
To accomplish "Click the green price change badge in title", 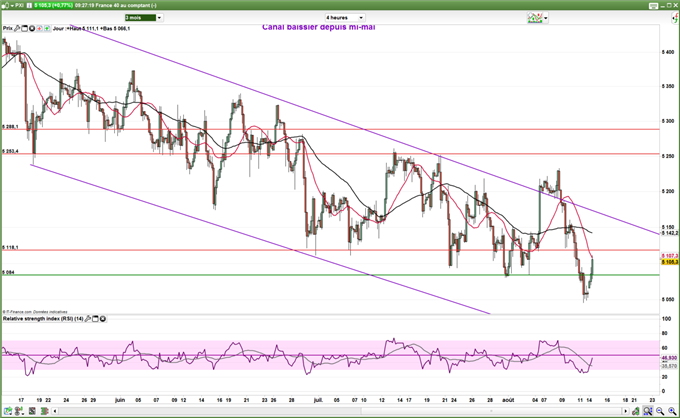I will coord(53,5).
